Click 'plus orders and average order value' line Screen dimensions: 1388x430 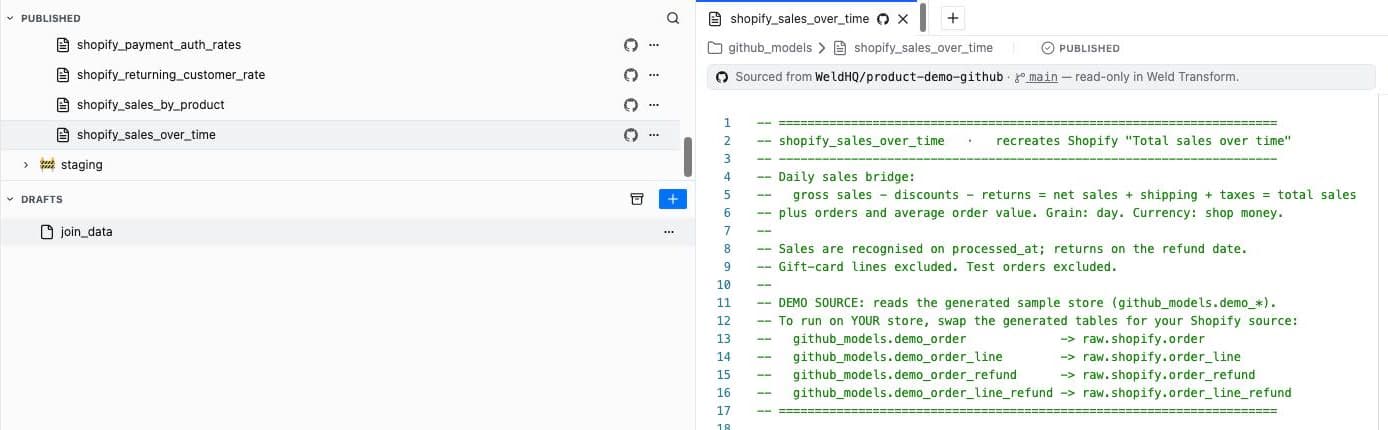pyautogui.click(x=1020, y=213)
